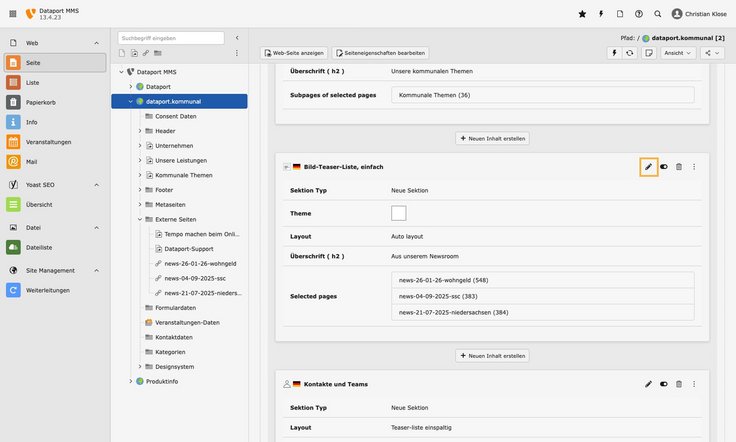Click Seiteneigenschaften bearbeiten button

click(x=381, y=52)
